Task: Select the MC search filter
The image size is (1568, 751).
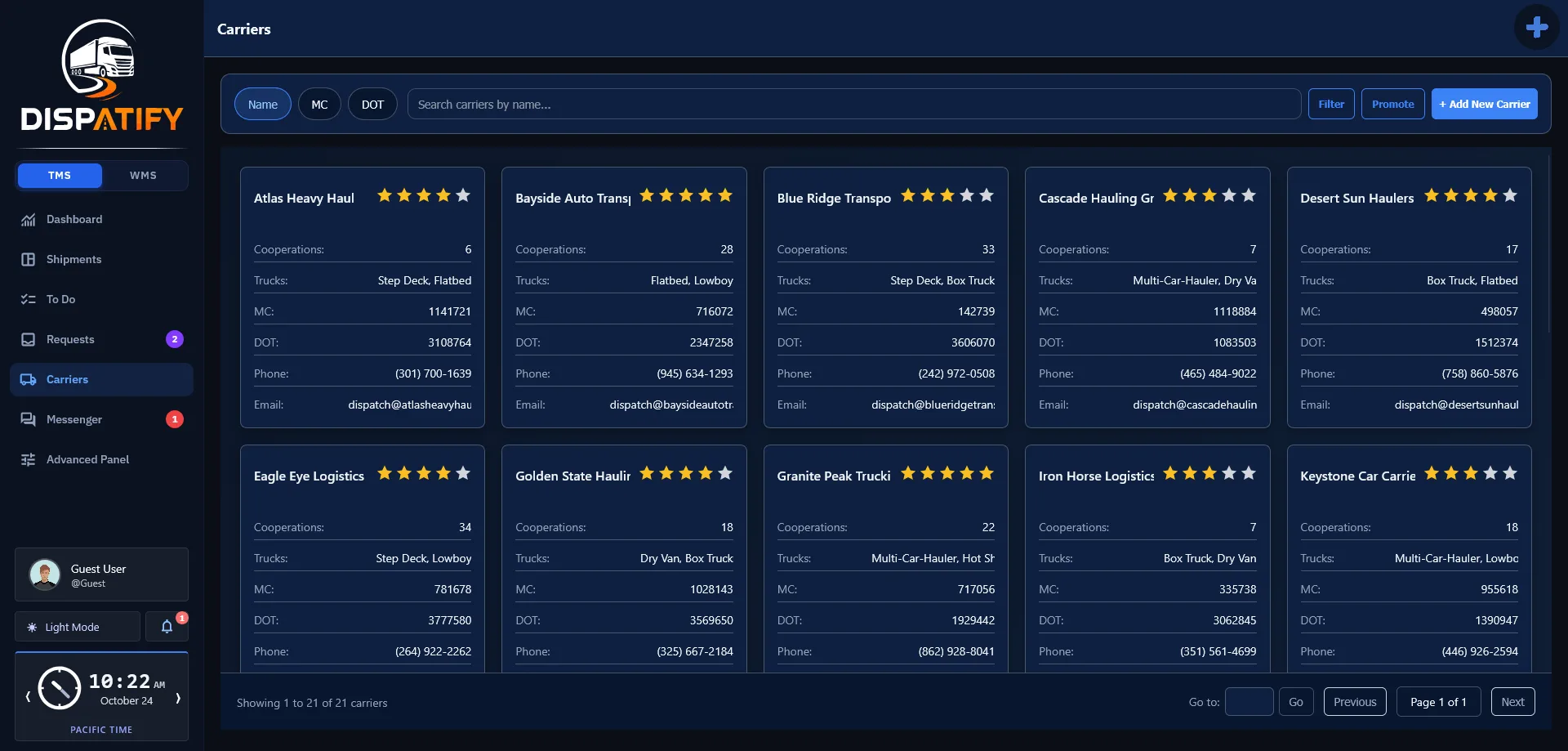Action: [x=319, y=105]
